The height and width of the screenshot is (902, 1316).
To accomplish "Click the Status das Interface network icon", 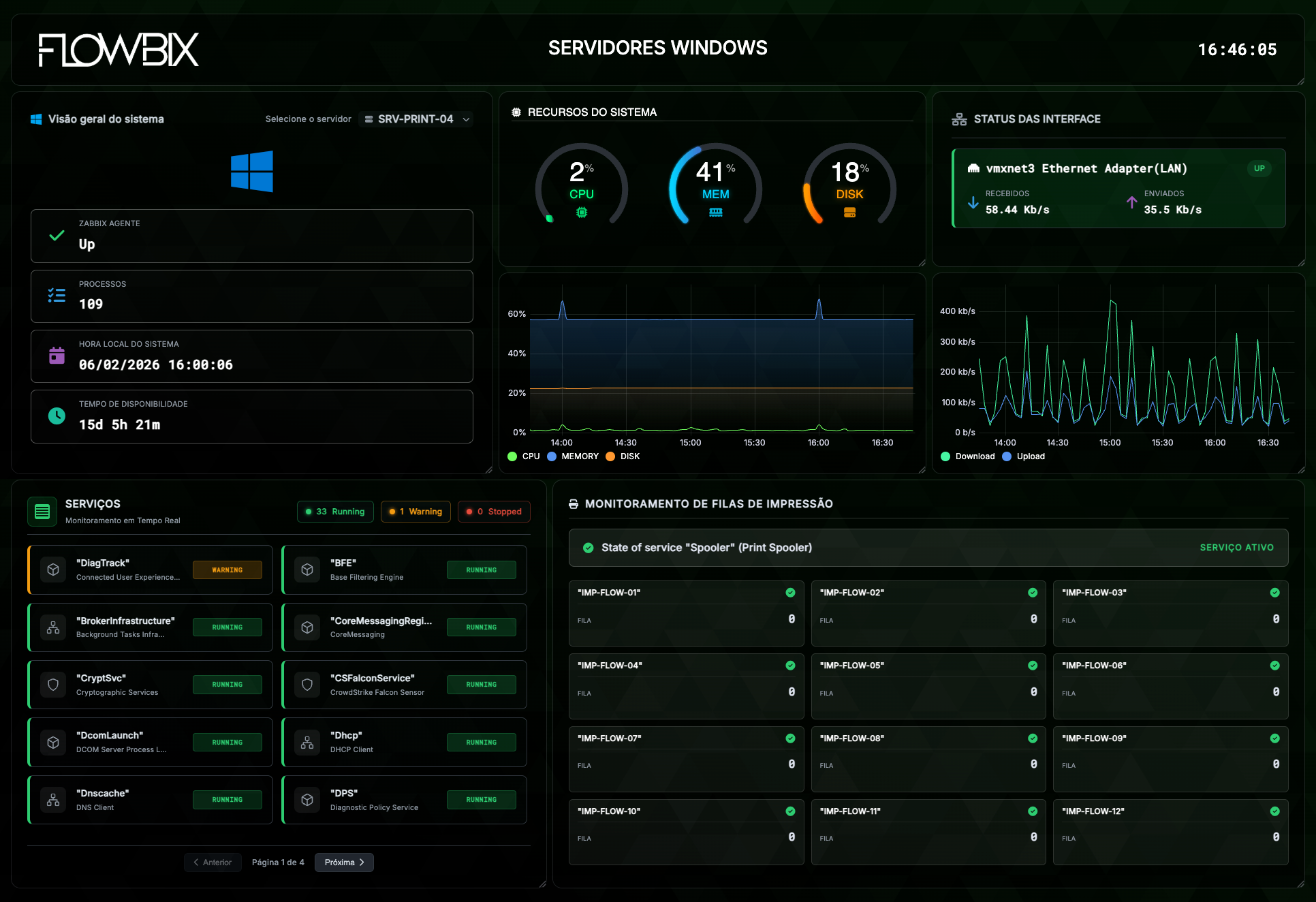I will (x=959, y=119).
